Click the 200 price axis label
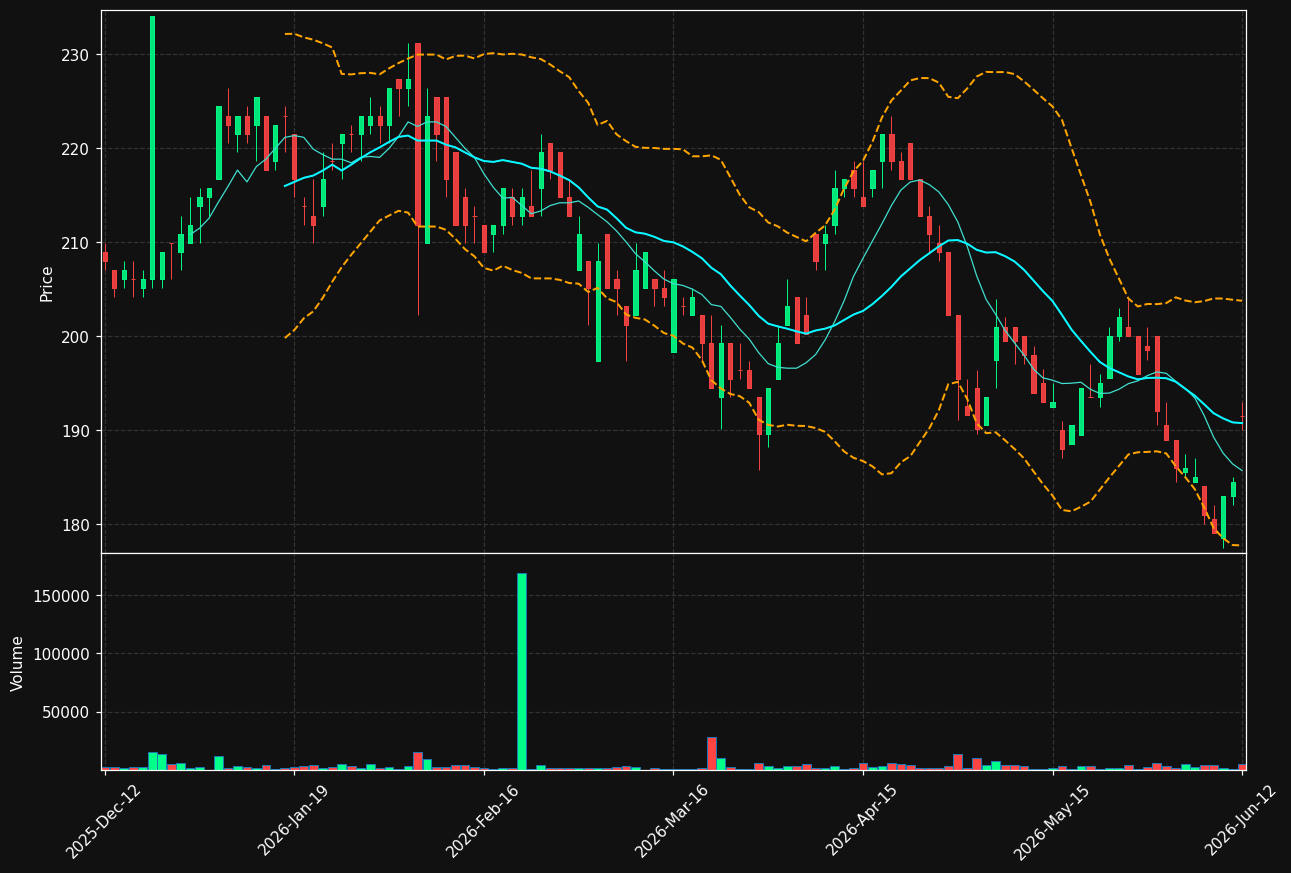 (76, 337)
